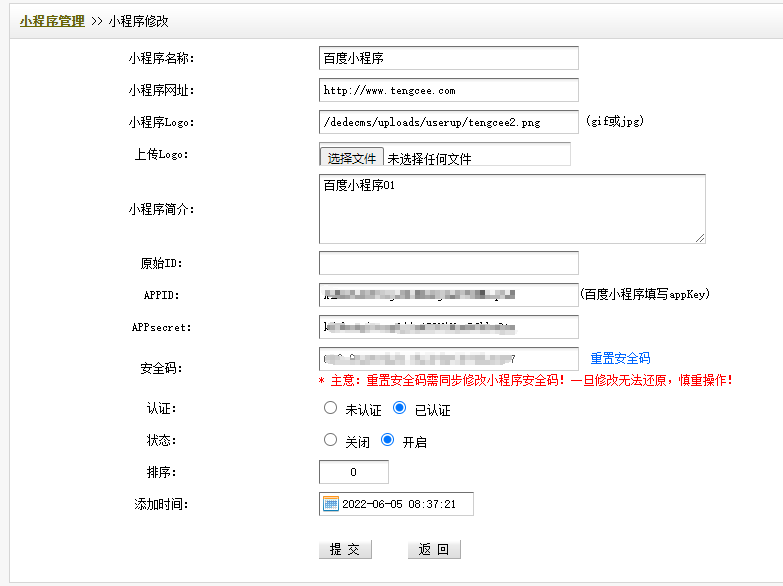Set status to 关闭
783x586 pixels.
pyautogui.click(x=331, y=440)
